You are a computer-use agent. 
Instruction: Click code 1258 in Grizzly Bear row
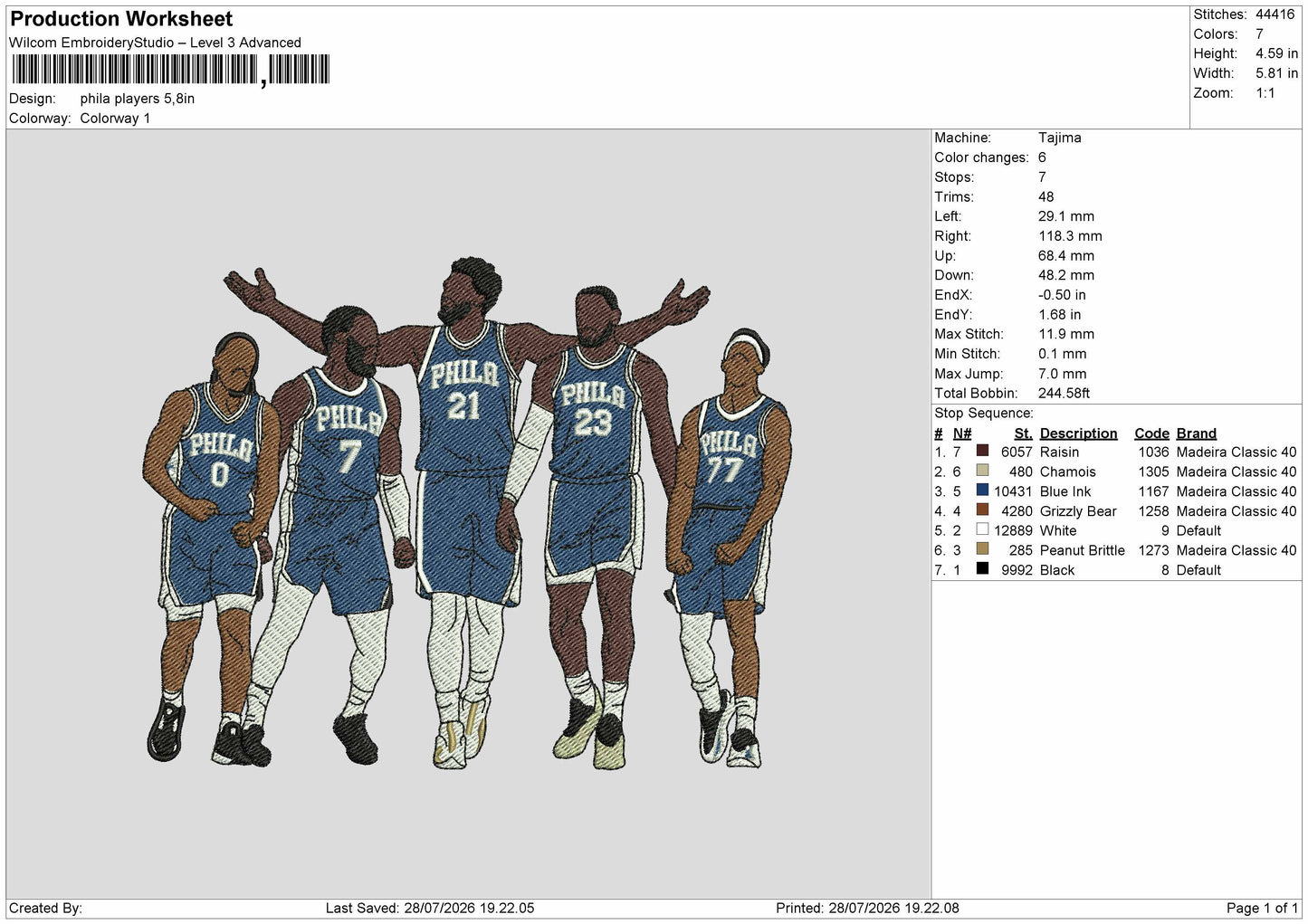[1153, 511]
